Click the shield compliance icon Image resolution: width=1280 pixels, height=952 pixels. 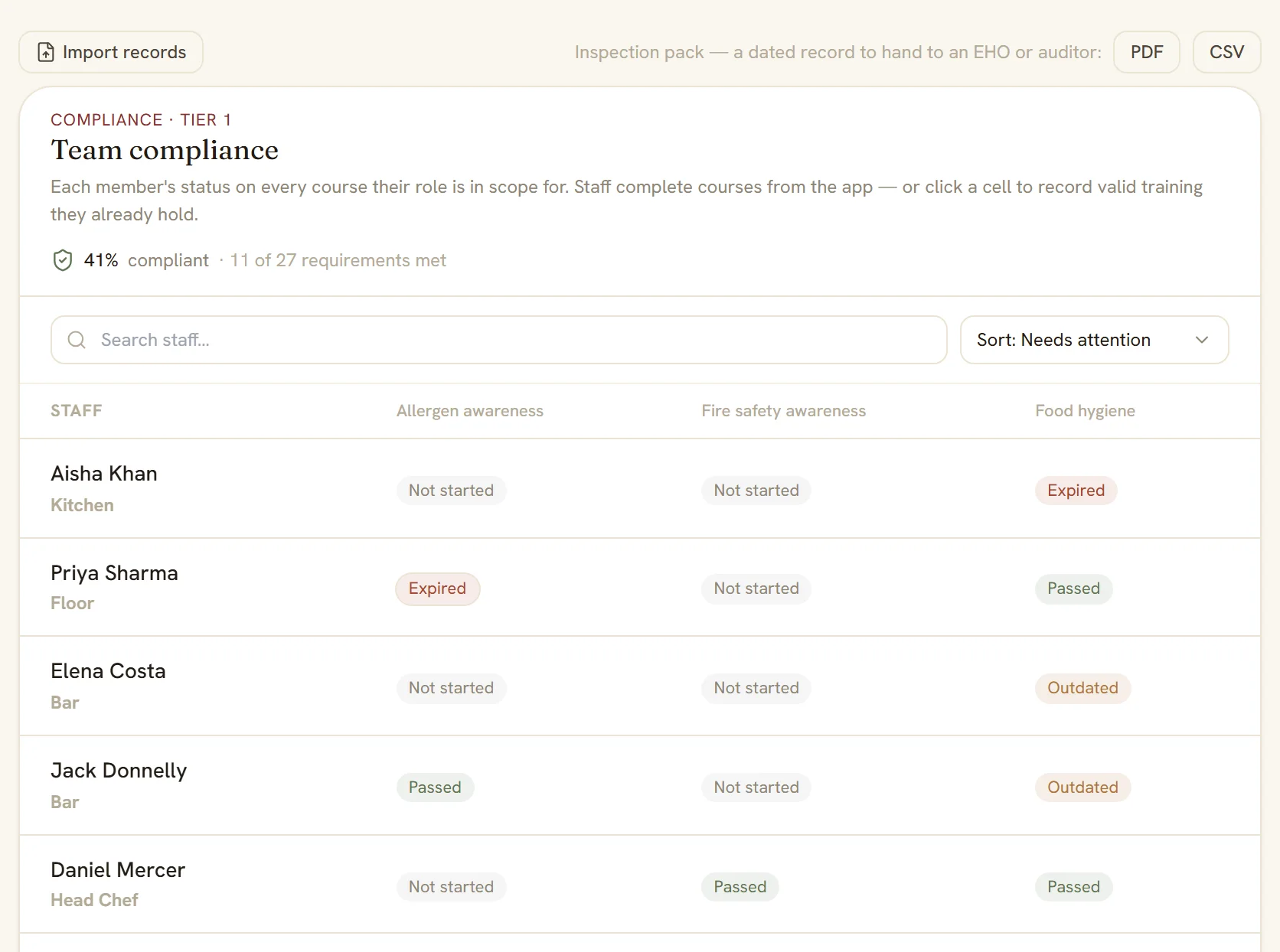click(63, 260)
